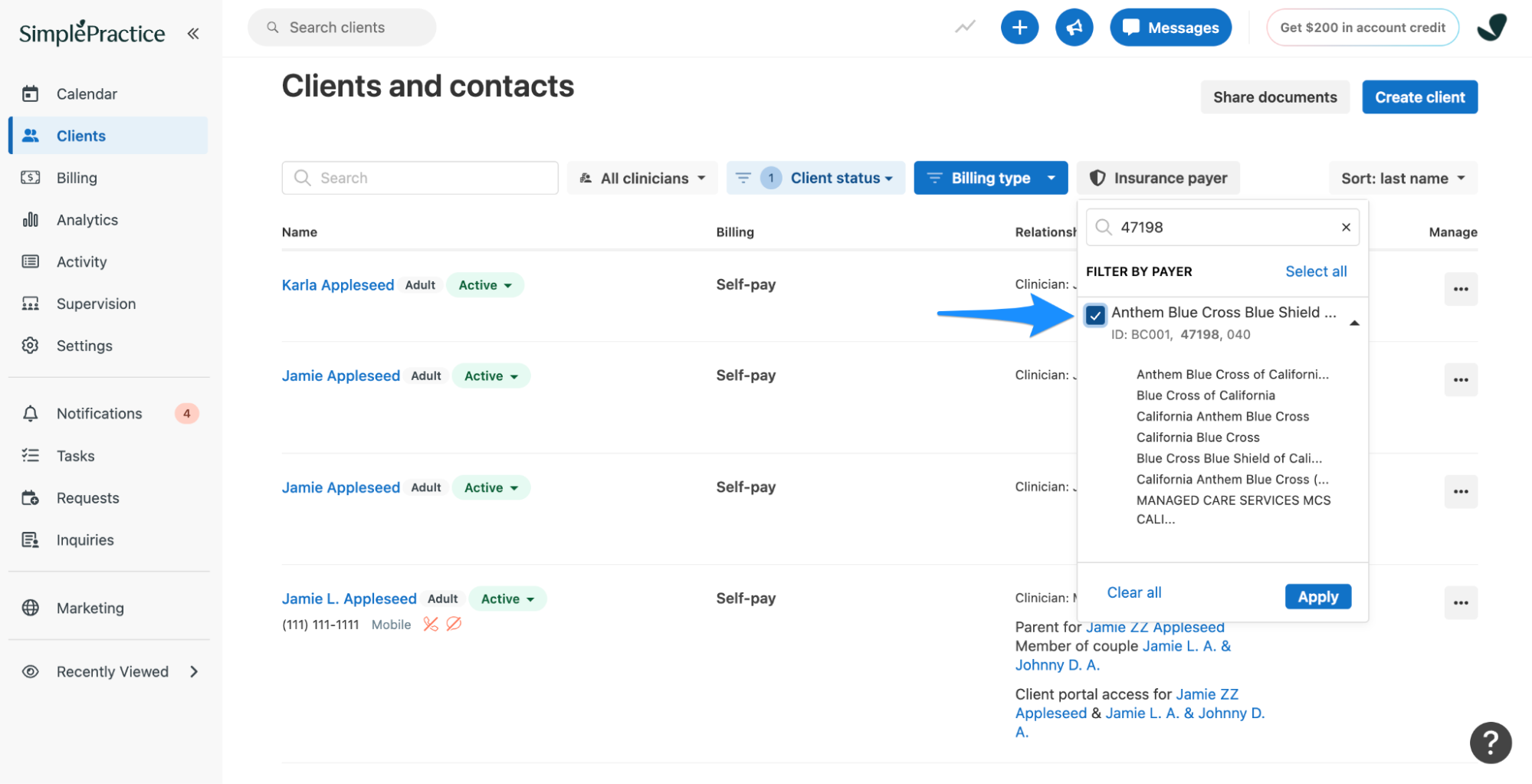Open manage menu for Karla Appleseed
Image resolution: width=1532 pixels, height=784 pixels.
pos(1460,289)
